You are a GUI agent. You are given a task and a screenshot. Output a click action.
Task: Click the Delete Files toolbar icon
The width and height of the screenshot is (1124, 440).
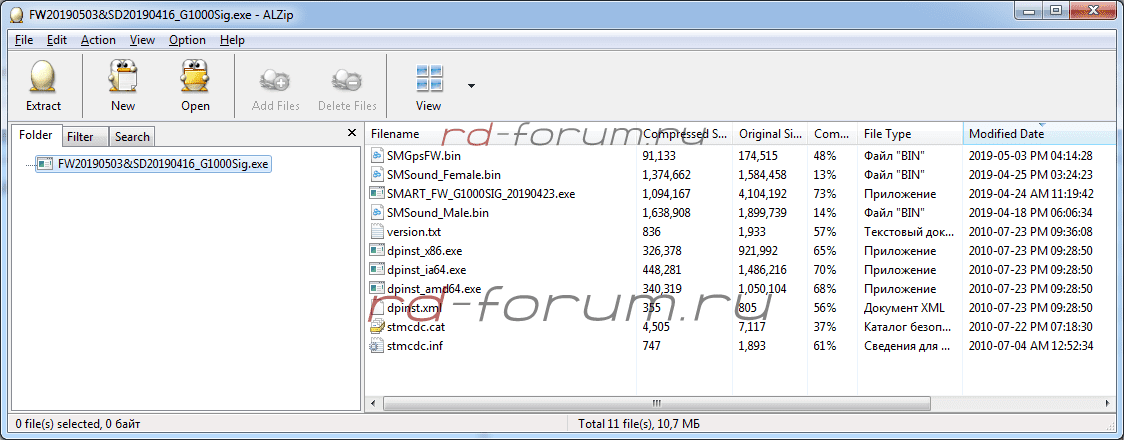[346, 79]
